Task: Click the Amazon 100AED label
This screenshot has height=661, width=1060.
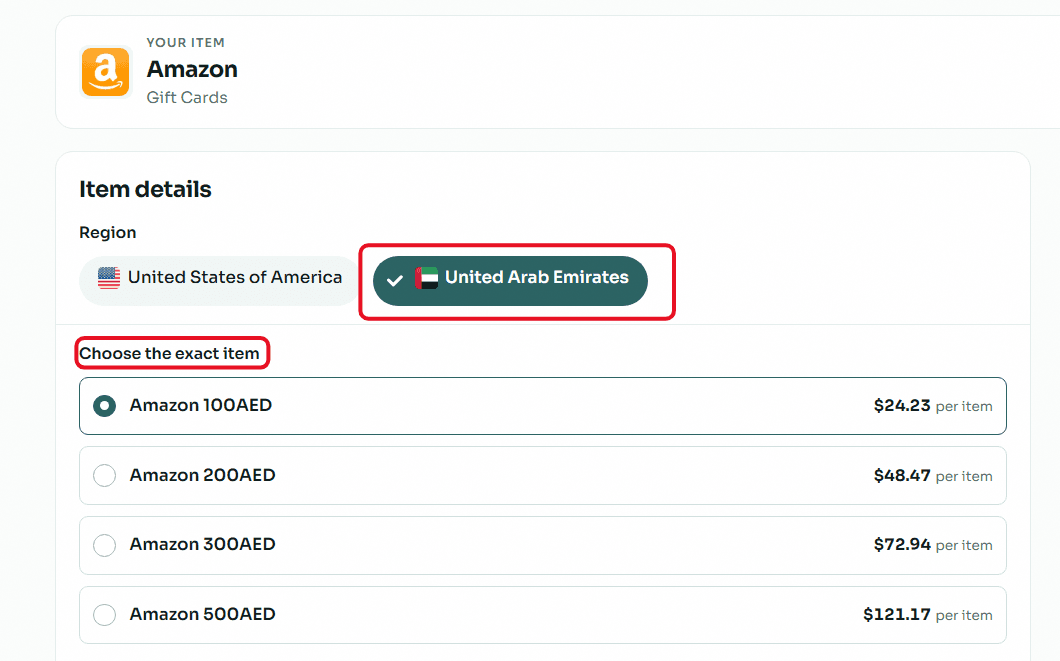Action: [x=201, y=405]
